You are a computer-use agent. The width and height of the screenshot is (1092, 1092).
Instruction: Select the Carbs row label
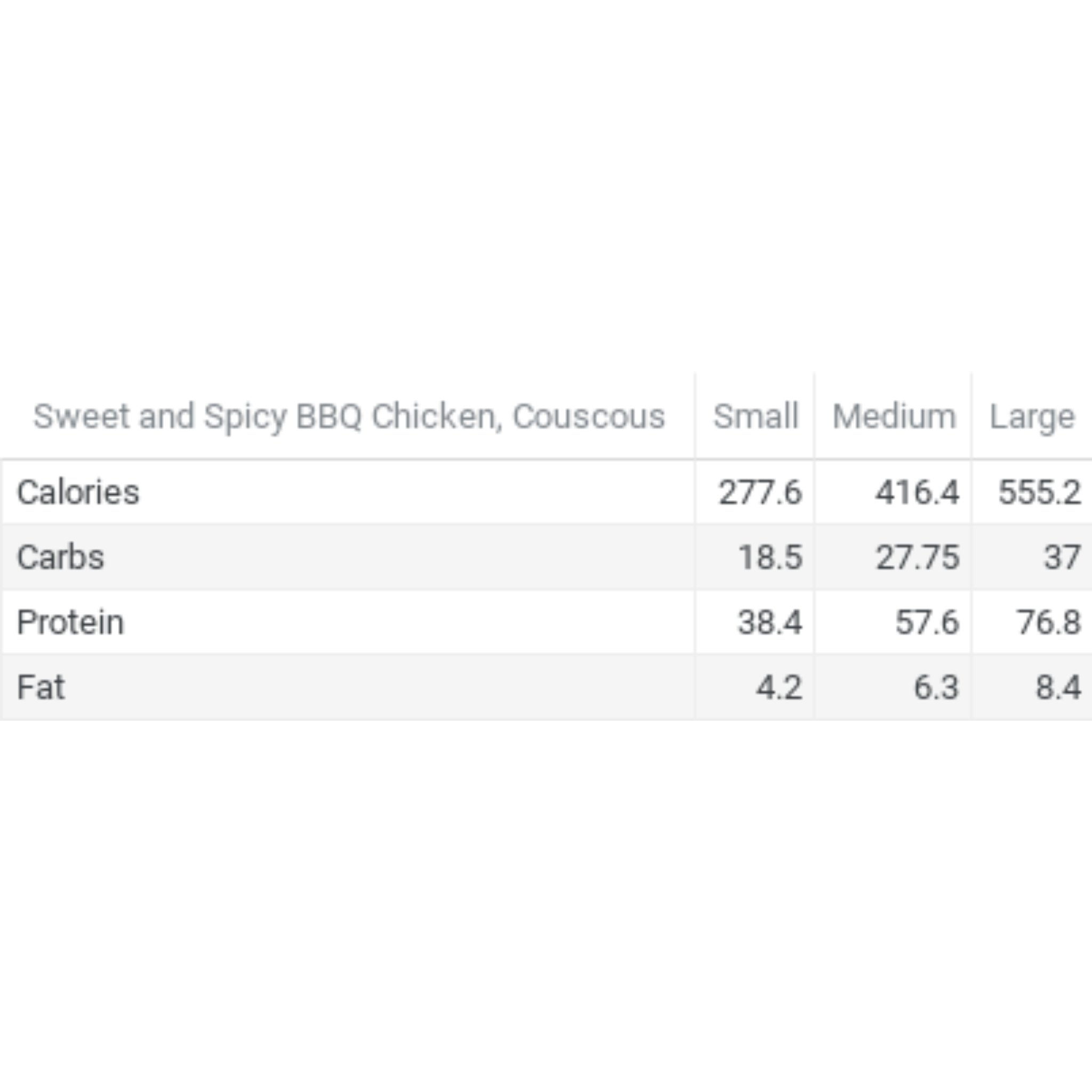click(60, 557)
